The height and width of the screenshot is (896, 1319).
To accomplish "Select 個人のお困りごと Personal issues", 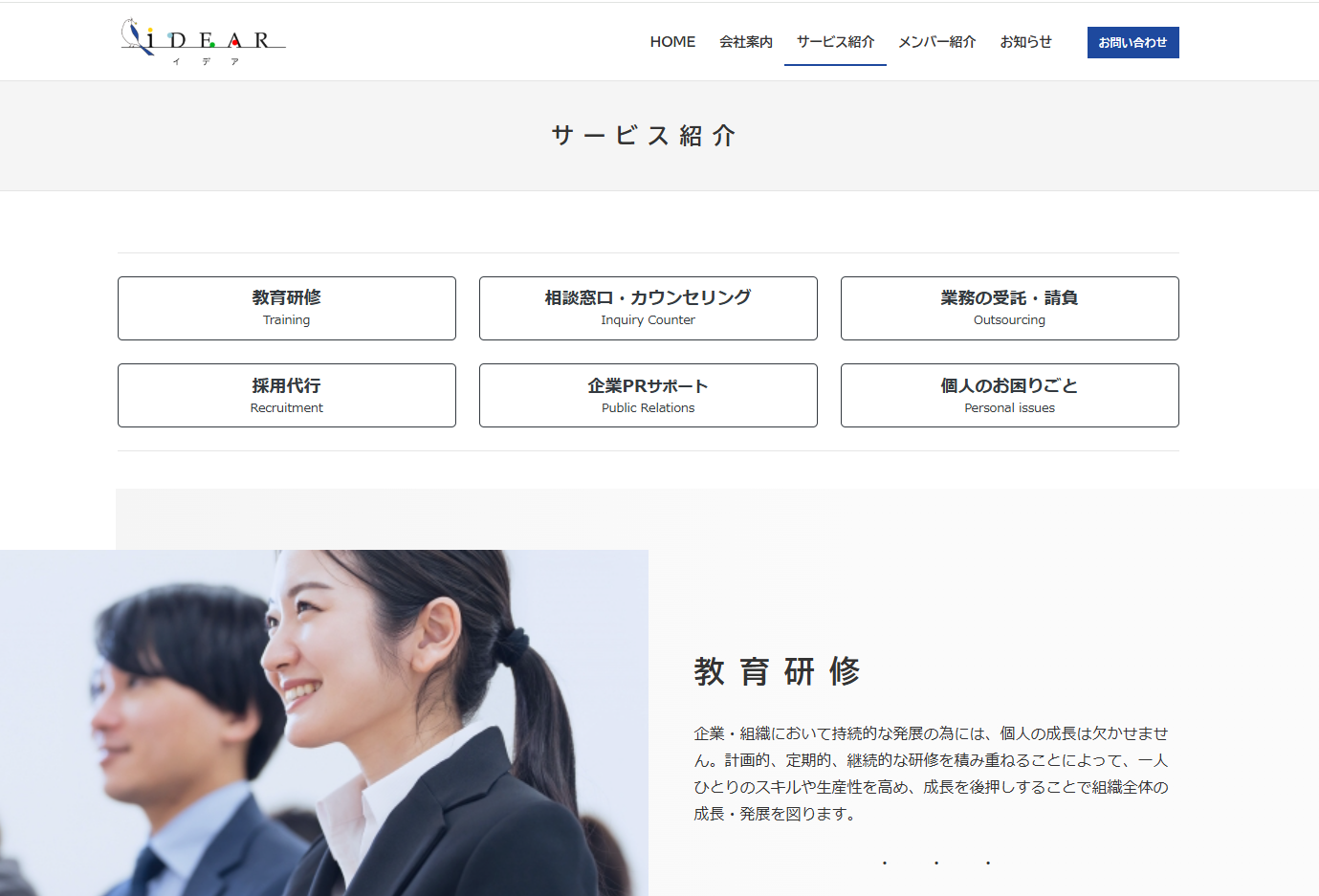I will (1010, 395).
